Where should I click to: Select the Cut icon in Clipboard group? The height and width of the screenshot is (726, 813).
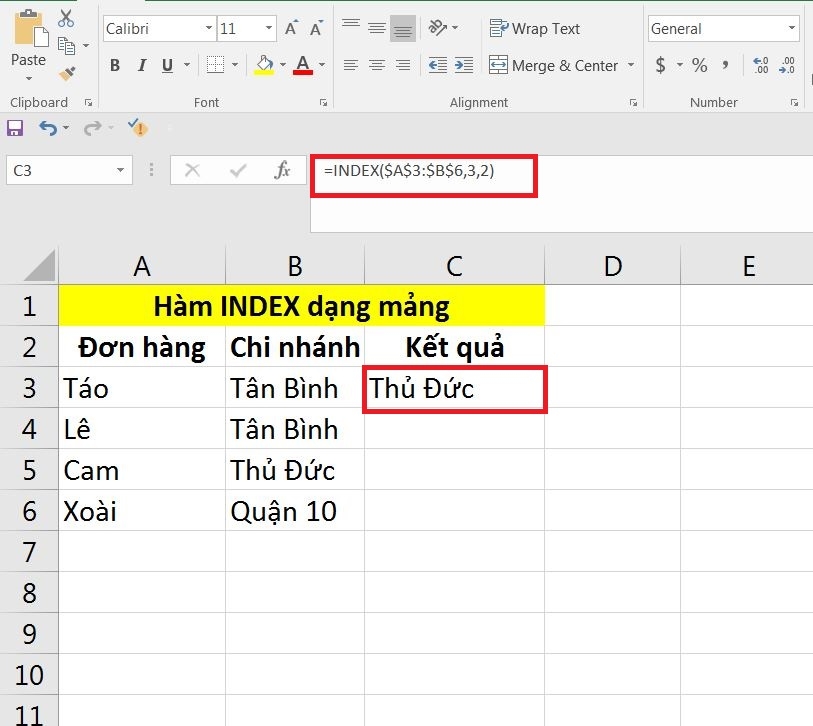[x=67, y=17]
